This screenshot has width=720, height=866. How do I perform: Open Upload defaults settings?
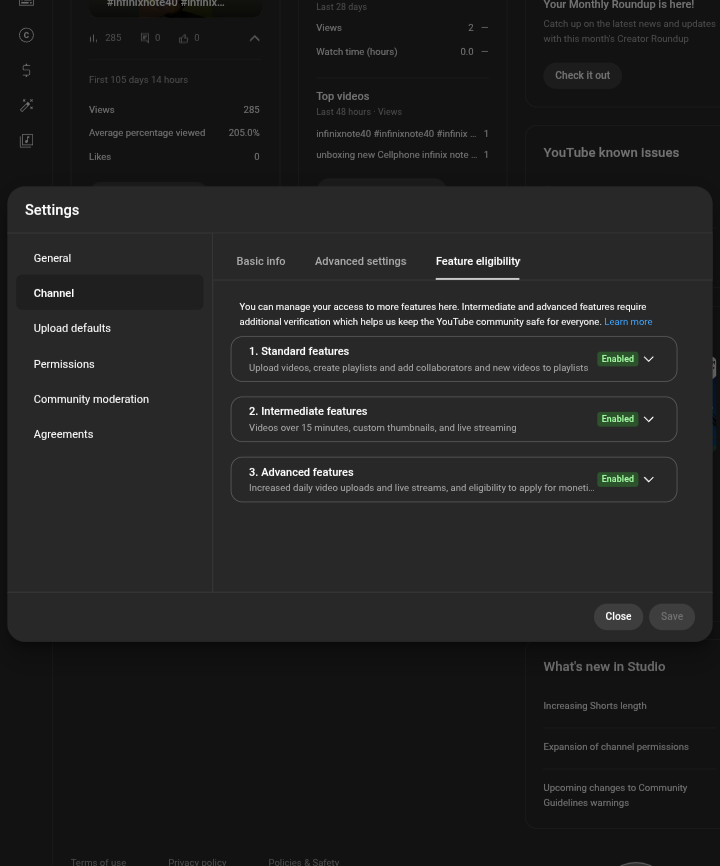(110, 328)
